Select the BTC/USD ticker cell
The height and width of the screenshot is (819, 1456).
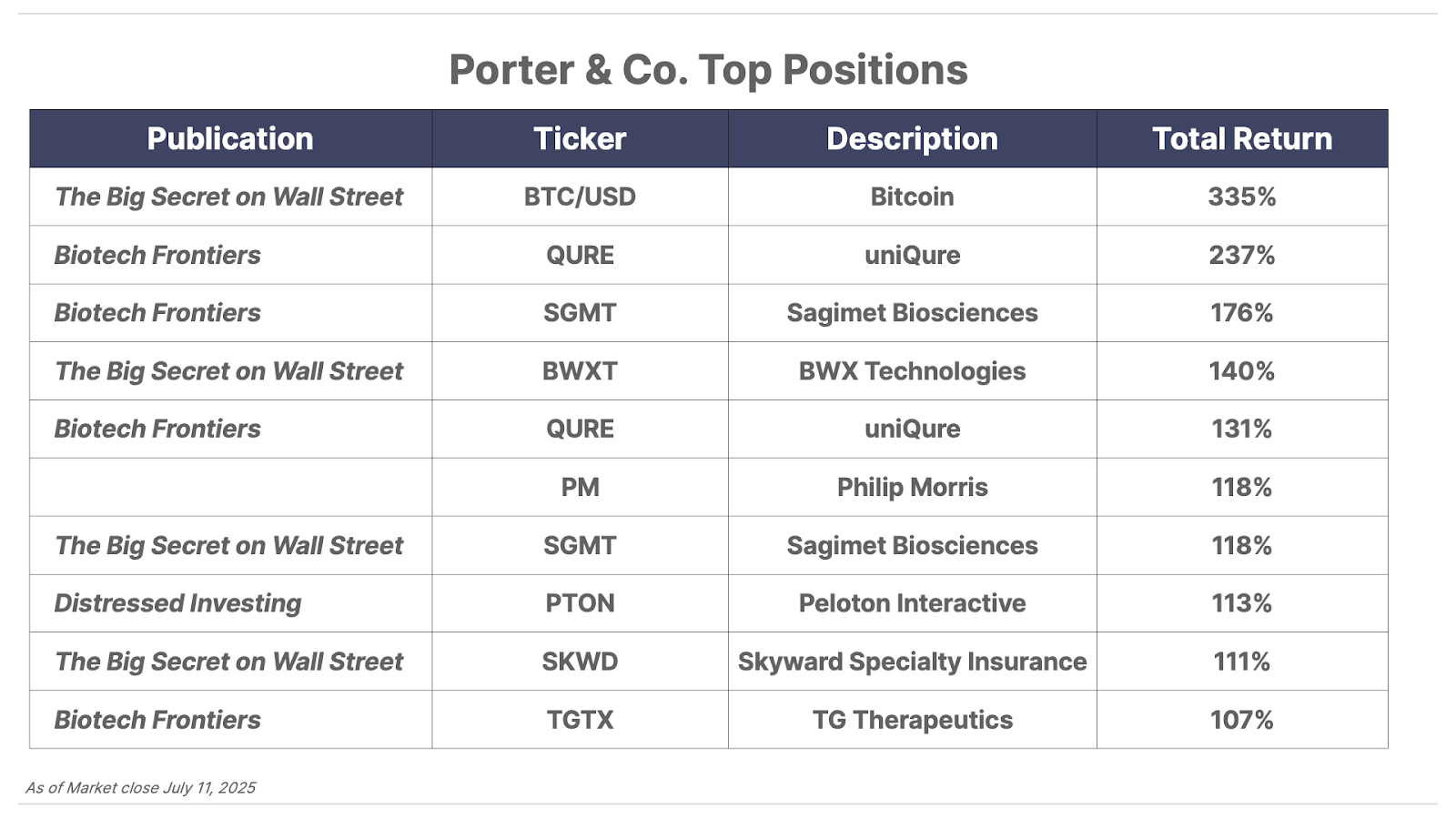580,197
